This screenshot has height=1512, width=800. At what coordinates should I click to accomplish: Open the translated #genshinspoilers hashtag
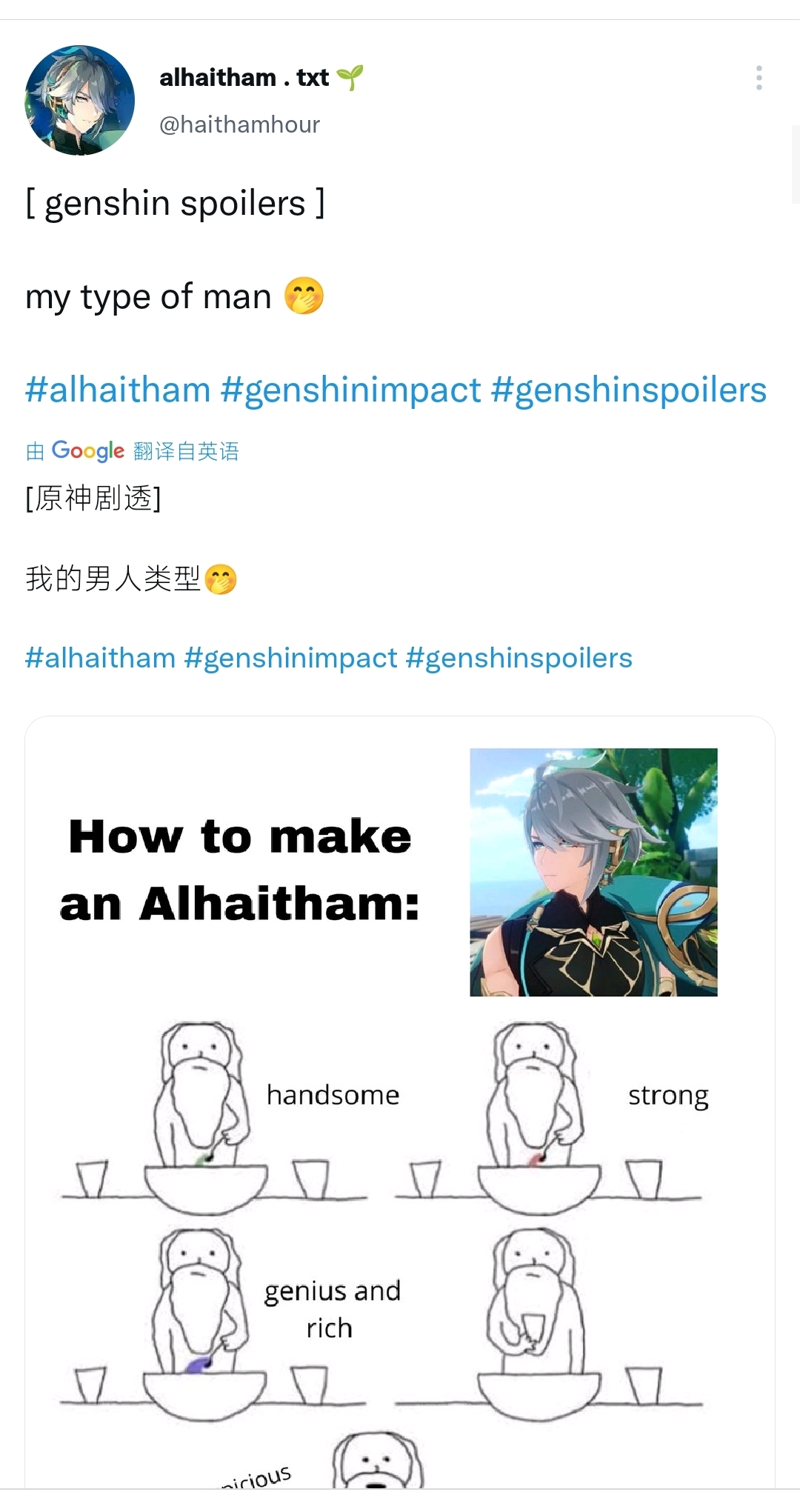click(x=519, y=658)
